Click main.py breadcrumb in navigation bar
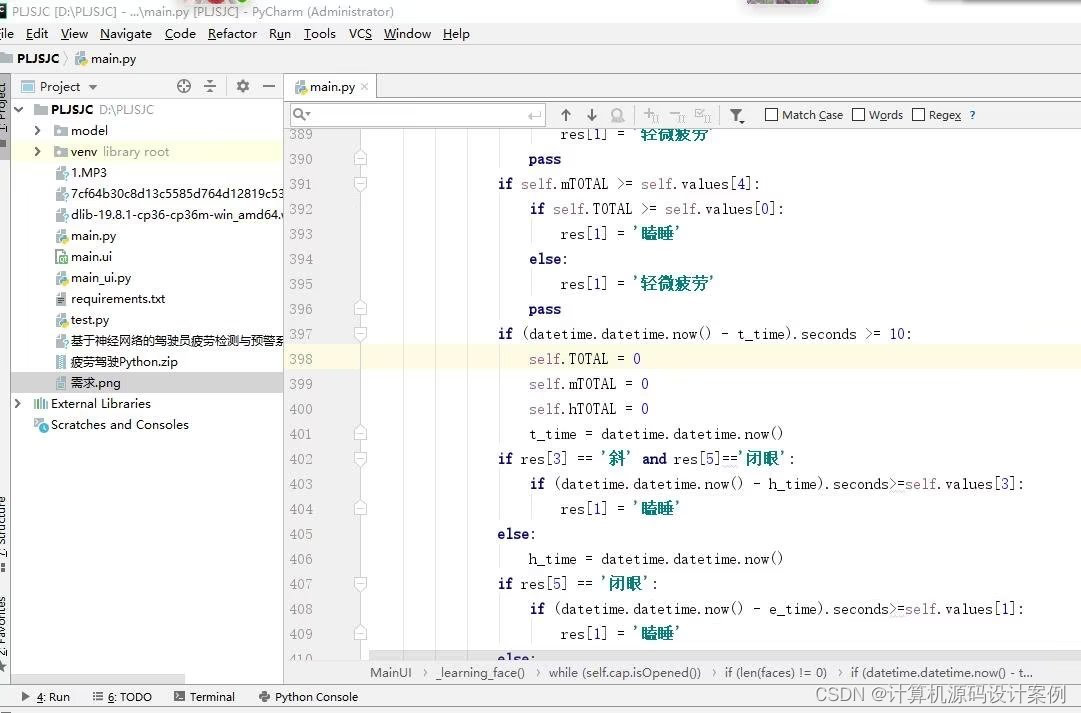Viewport: 1081px width, 713px height. pos(105,59)
